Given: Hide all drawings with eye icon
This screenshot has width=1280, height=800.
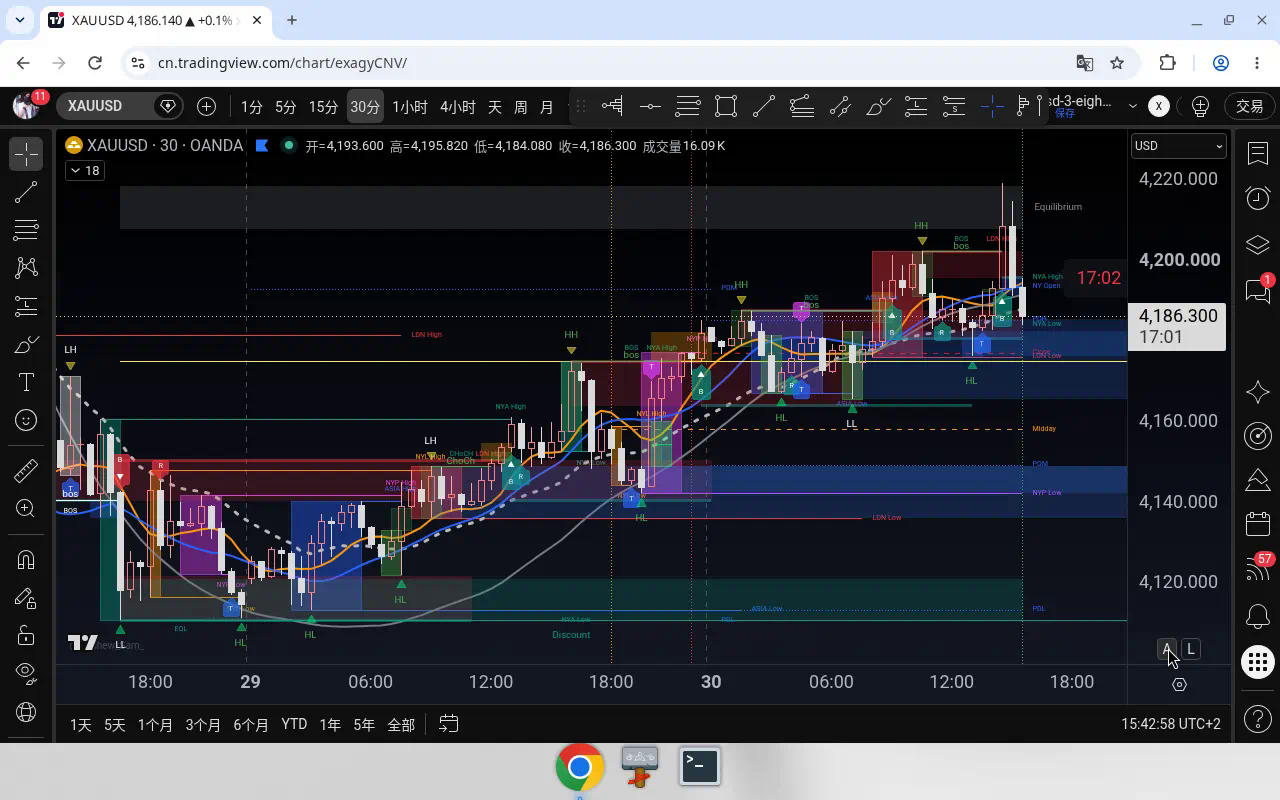Looking at the screenshot, I should pos(26,674).
